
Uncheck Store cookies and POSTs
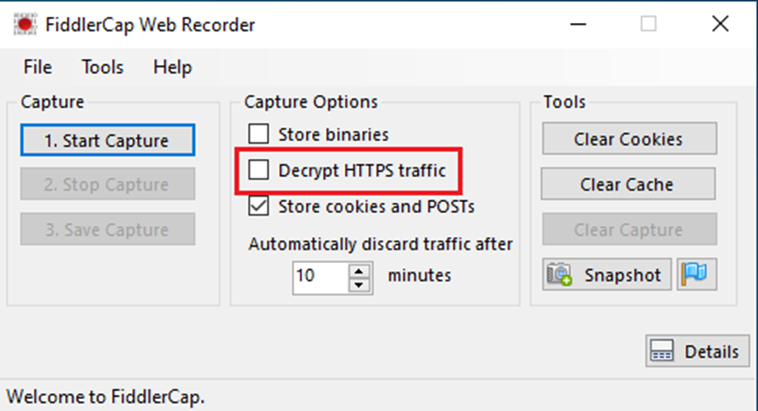259,206
